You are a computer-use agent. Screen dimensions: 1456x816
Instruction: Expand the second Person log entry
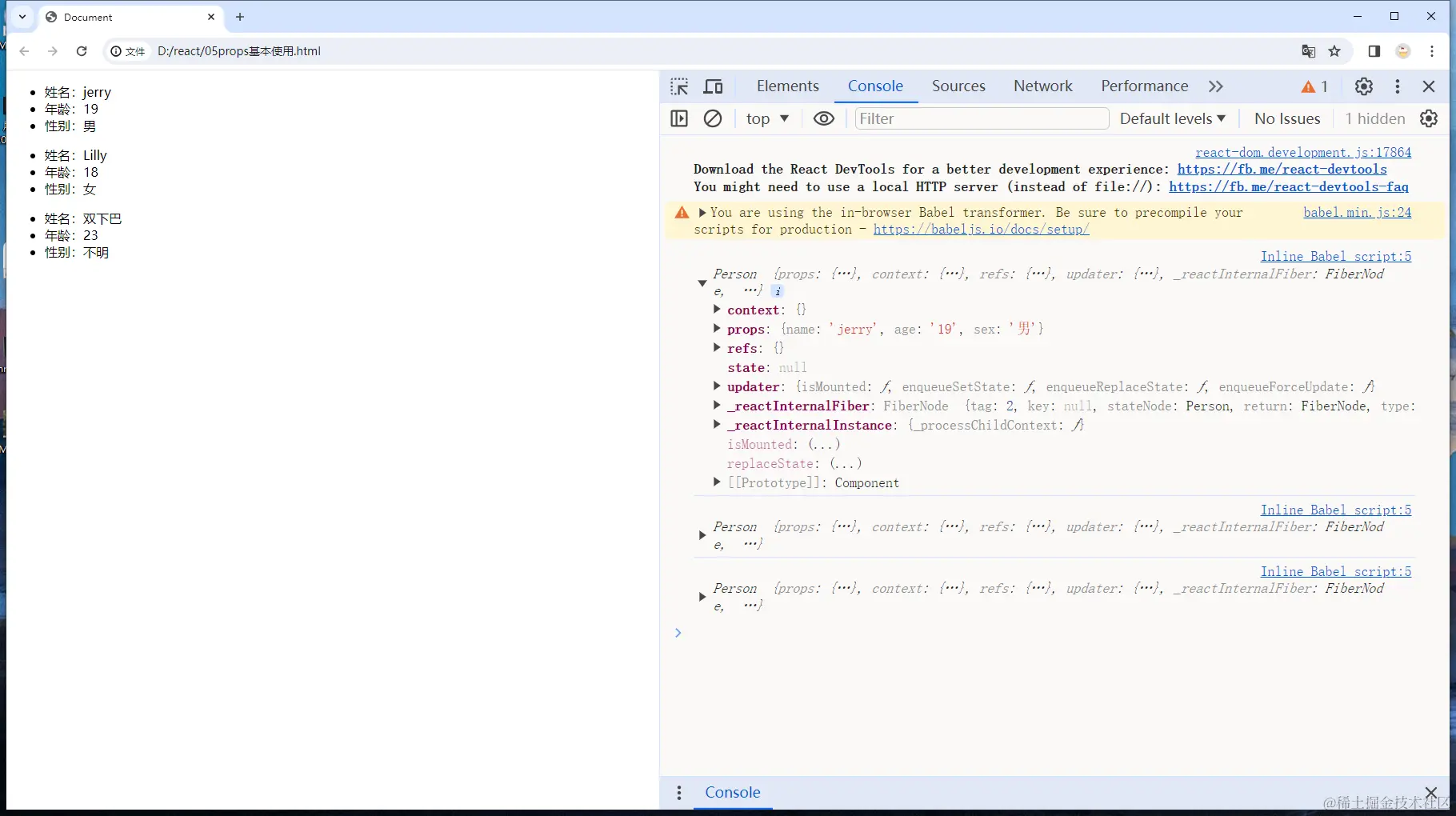click(702, 535)
